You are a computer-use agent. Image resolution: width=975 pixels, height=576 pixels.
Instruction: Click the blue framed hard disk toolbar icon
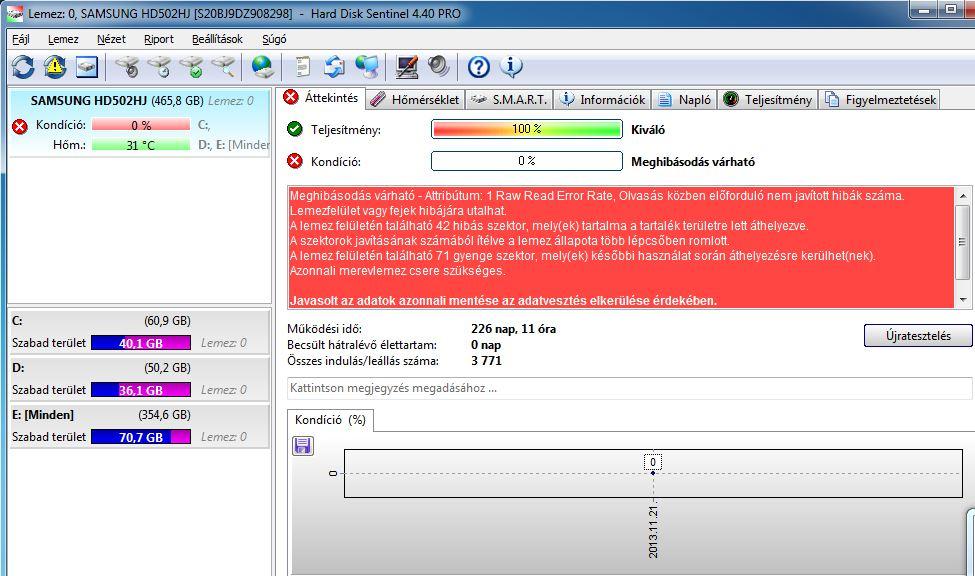(x=87, y=67)
